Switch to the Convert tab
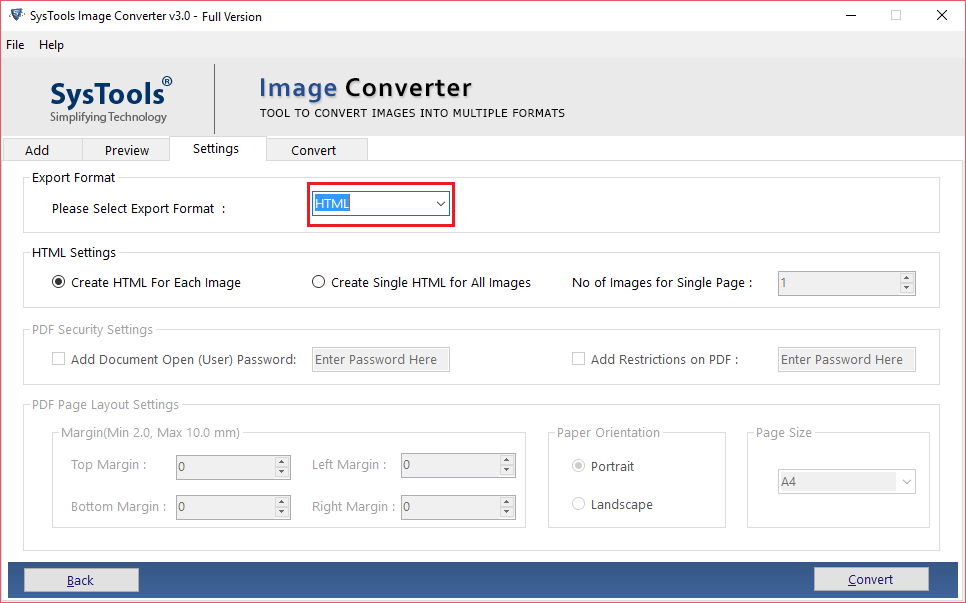The image size is (966, 603). tap(316, 149)
